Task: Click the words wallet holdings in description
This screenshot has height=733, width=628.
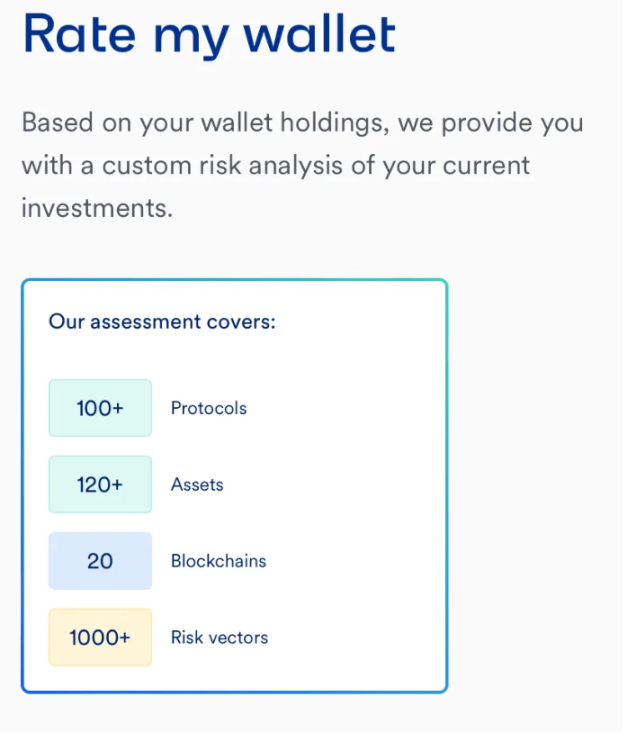Action: [296, 123]
